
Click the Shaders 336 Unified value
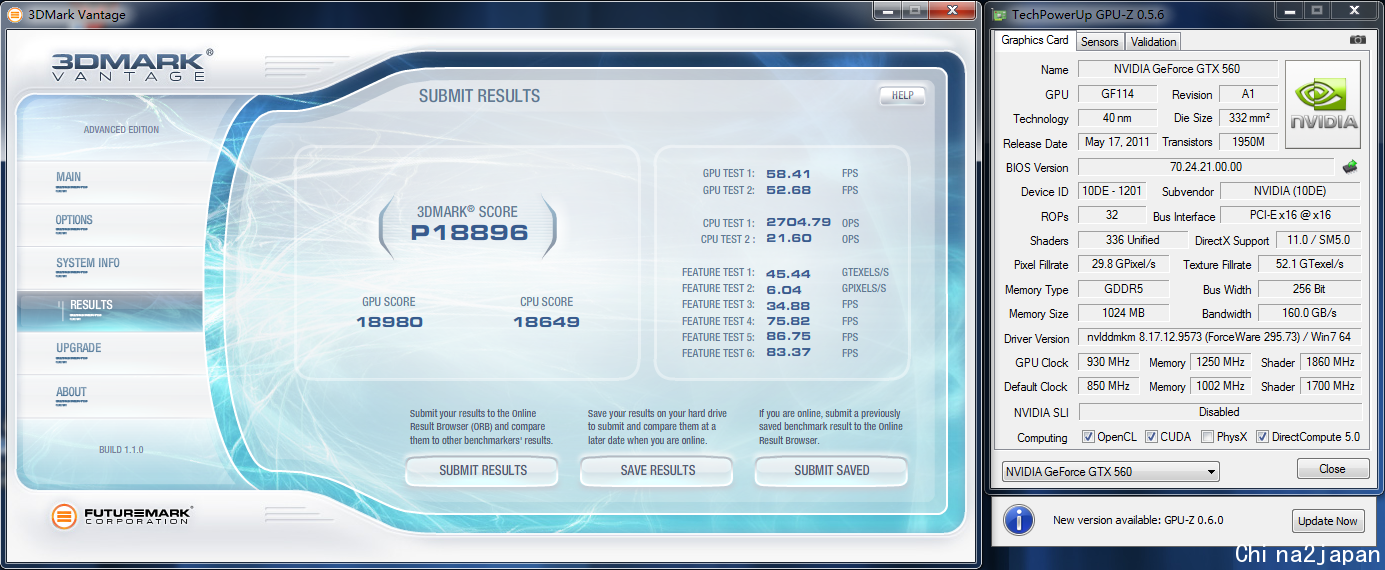[x=1132, y=240]
